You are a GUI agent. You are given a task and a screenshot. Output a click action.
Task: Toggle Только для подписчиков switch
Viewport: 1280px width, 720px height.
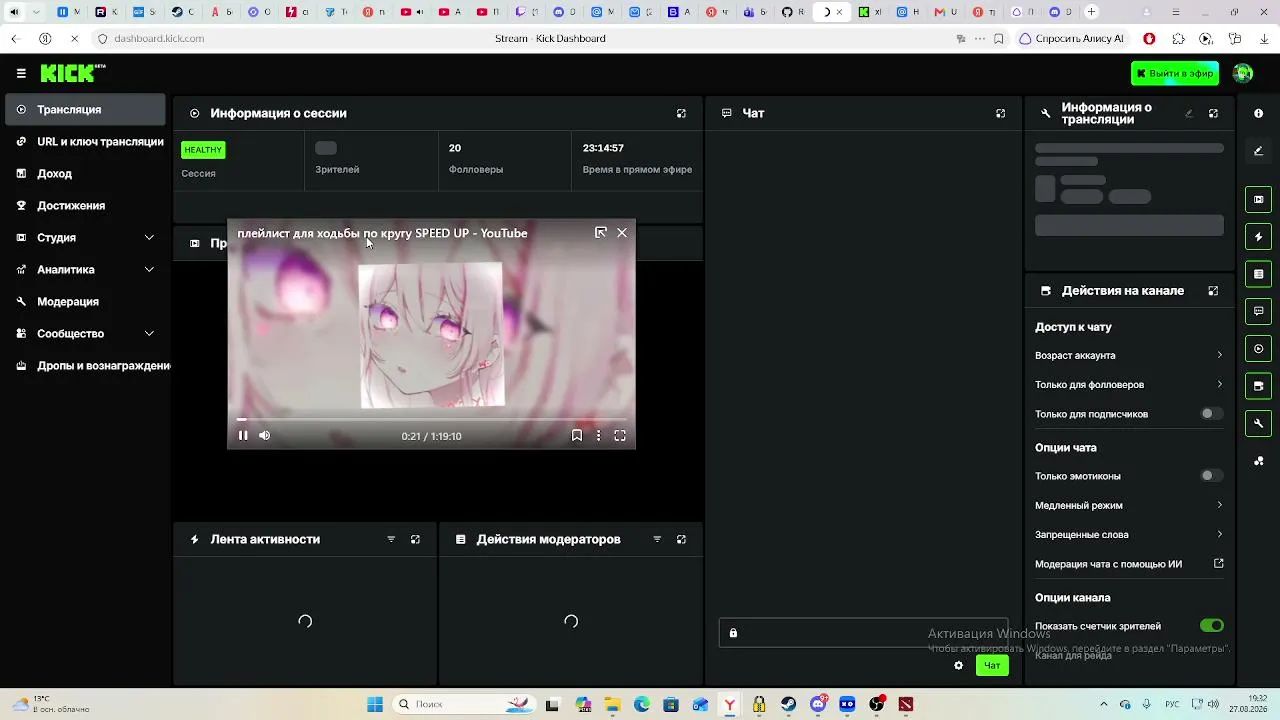point(1211,414)
